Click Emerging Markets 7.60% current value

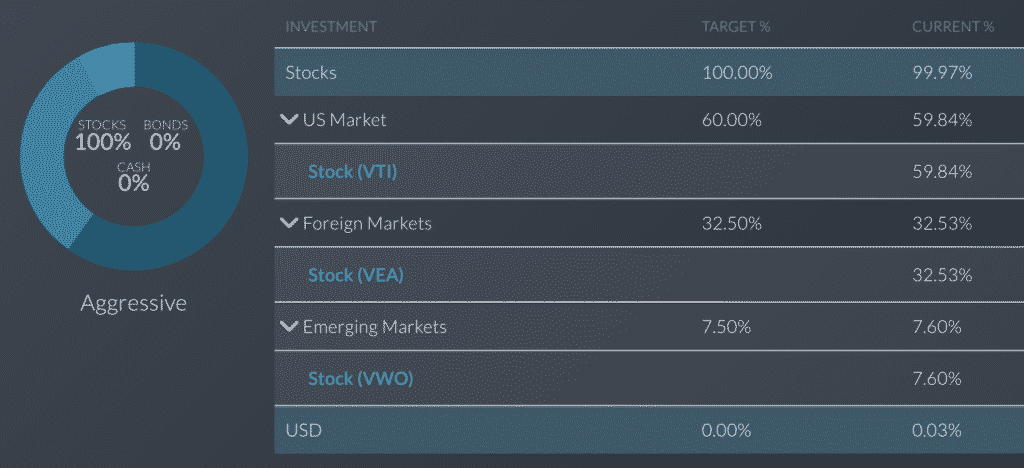[x=936, y=327]
